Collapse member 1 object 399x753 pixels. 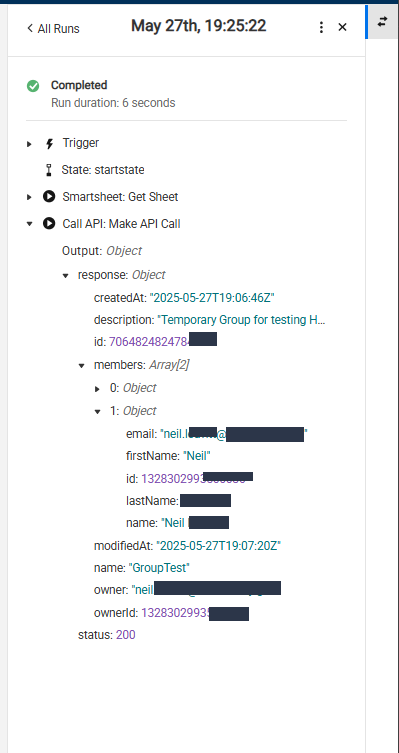point(97,412)
